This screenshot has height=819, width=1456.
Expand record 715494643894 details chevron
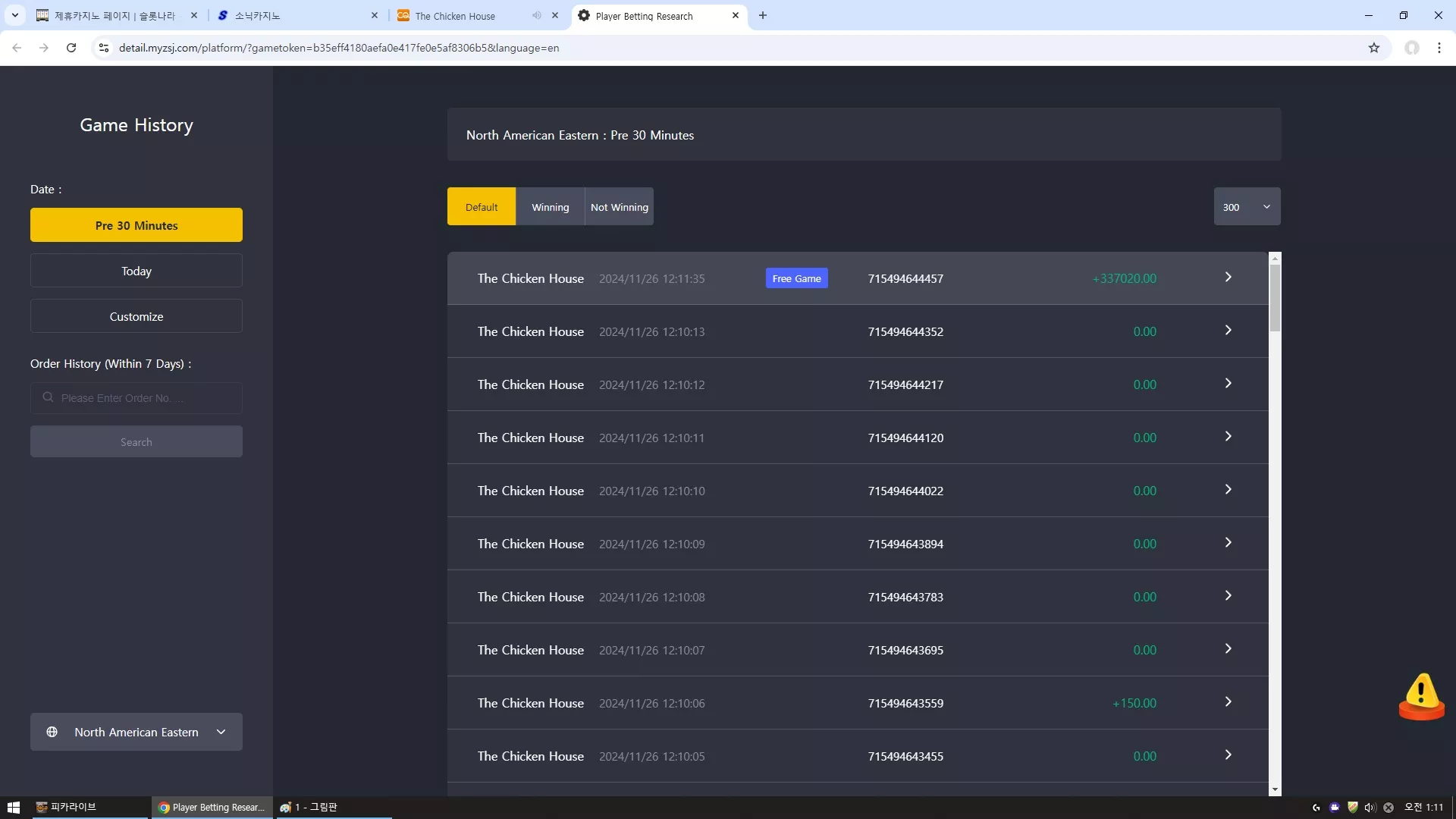click(1228, 543)
